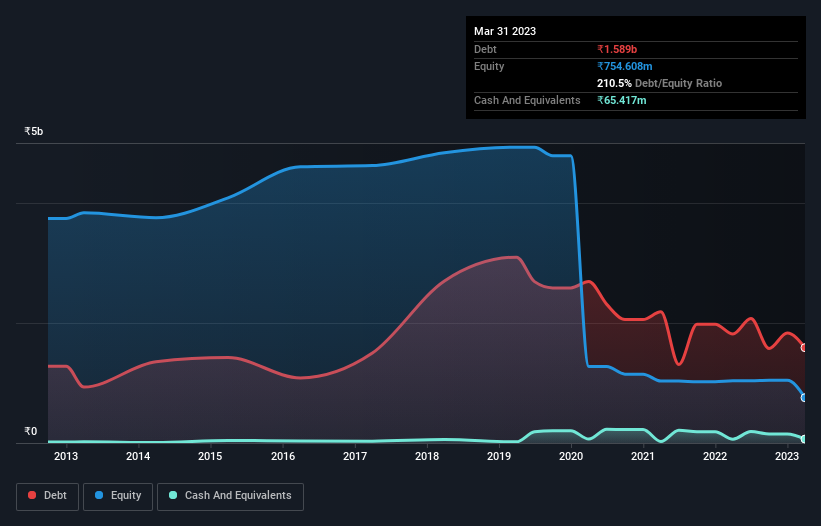The width and height of the screenshot is (821, 526).
Task: Click the tooltip Equity row label
Action: 489,66
